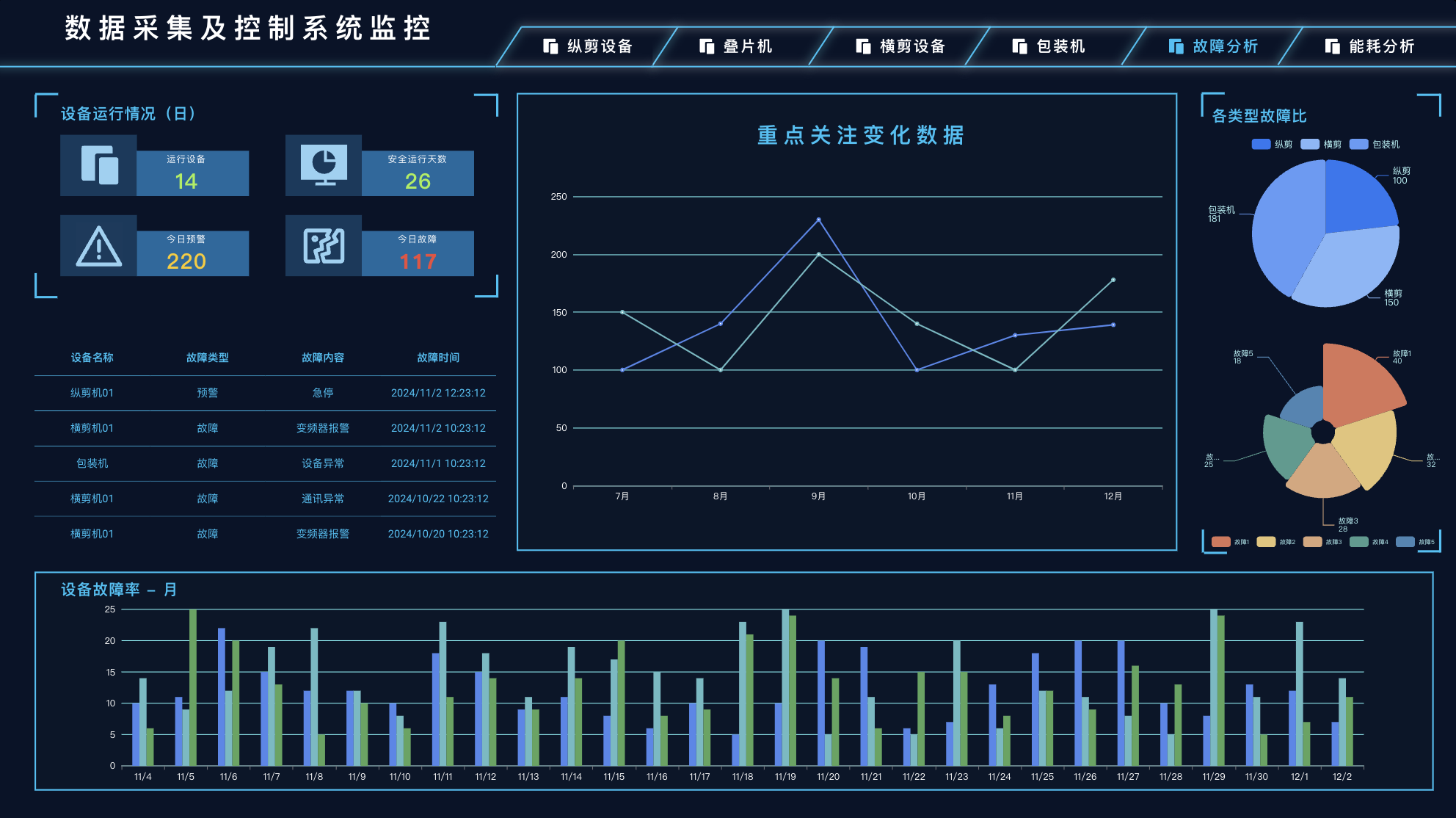Viewport: 1456px width, 818px height.
Task: Click the 故障1 orange rose chart segment
Action: tap(1358, 382)
